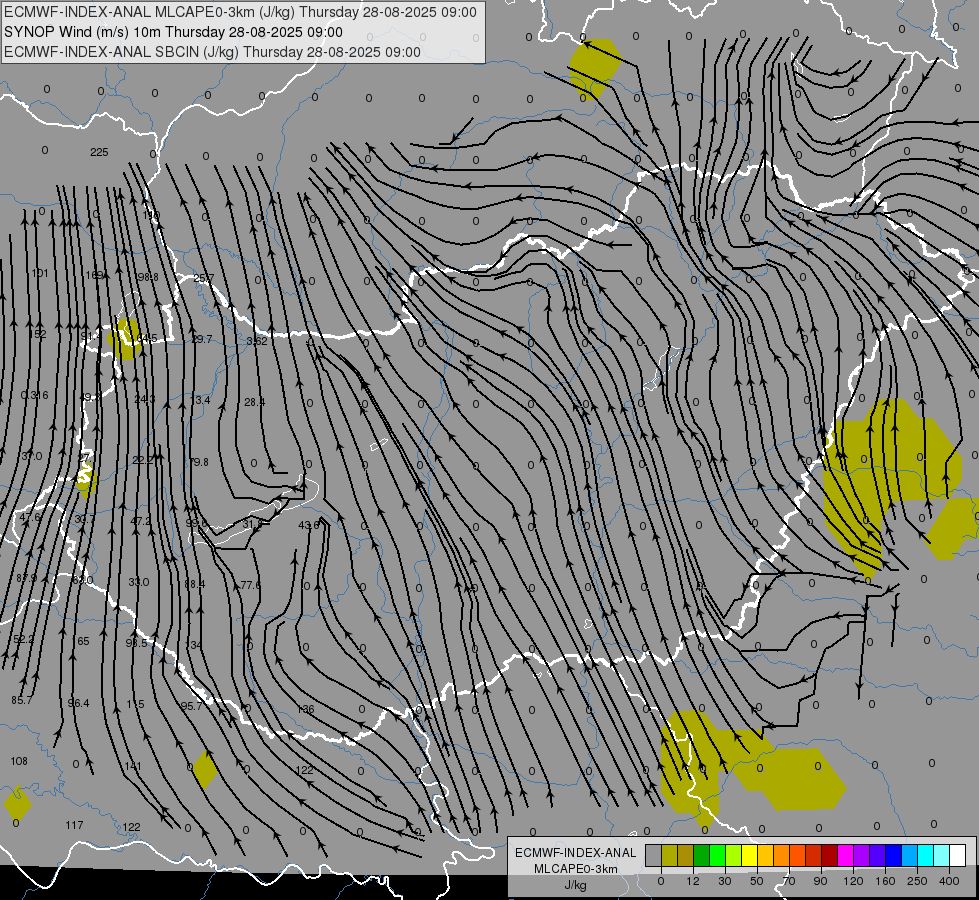Click the map value 96.4
Image resolution: width=979 pixels, height=900 pixels.
coord(79,703)
